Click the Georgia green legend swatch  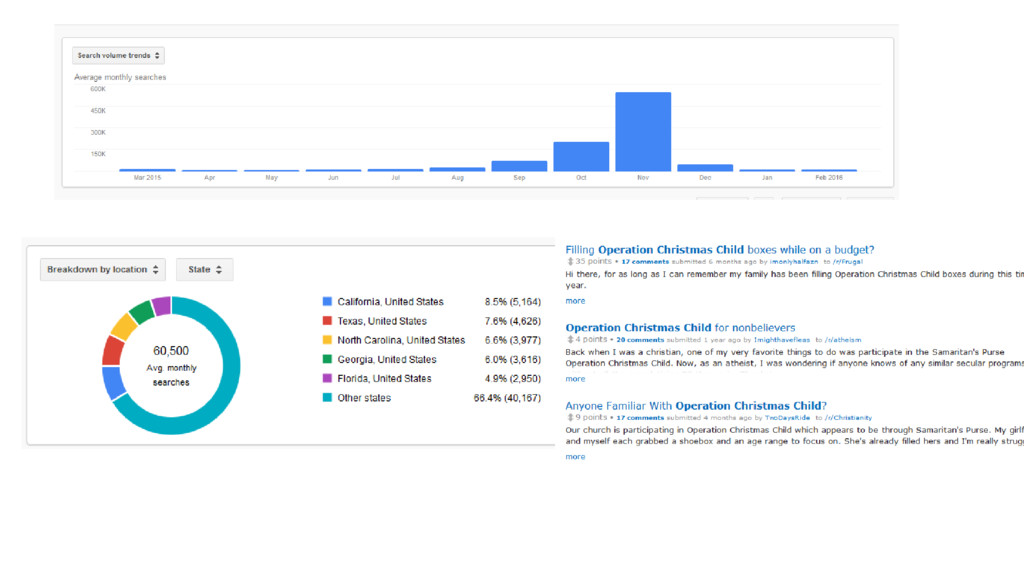click(x=327, y=359)
